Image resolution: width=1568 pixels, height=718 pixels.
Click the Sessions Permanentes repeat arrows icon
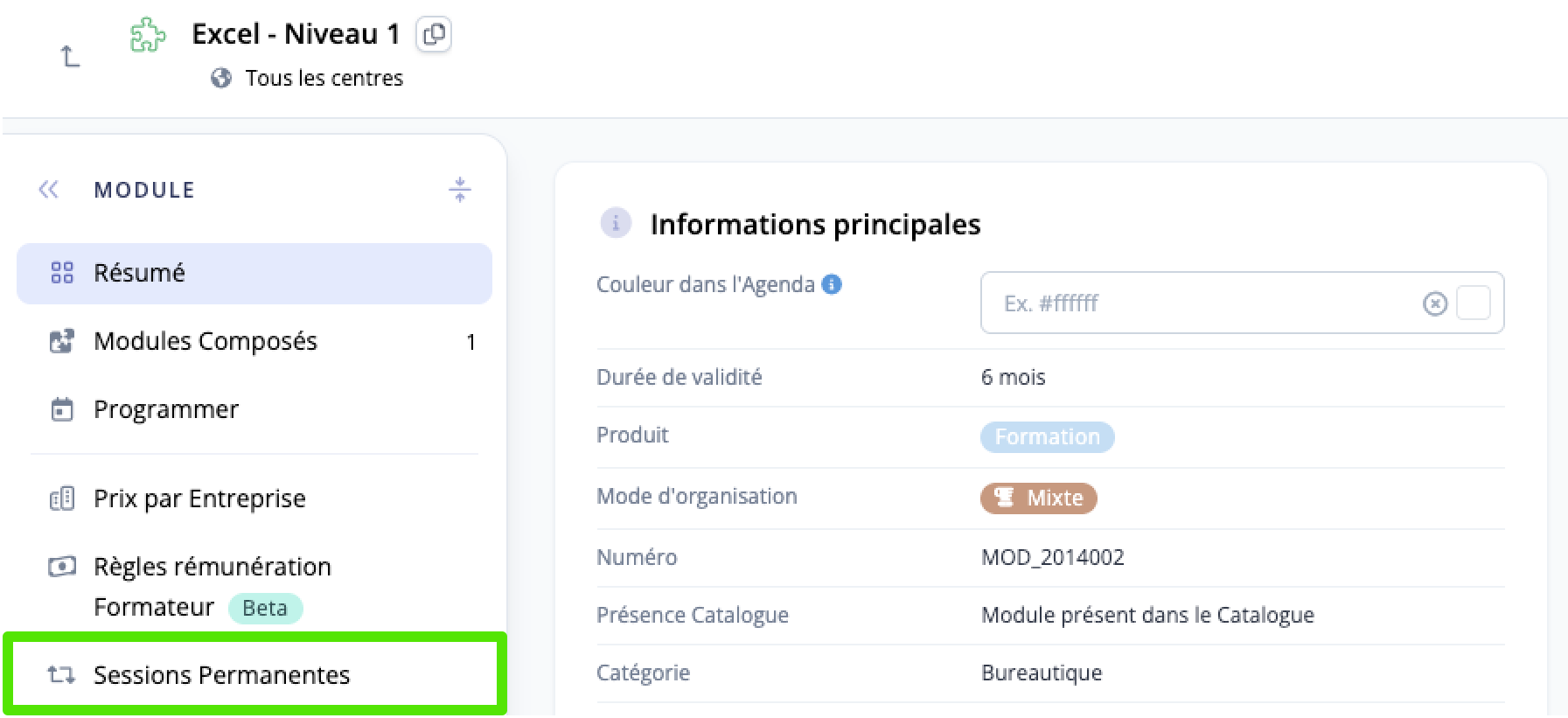[61, 674]
